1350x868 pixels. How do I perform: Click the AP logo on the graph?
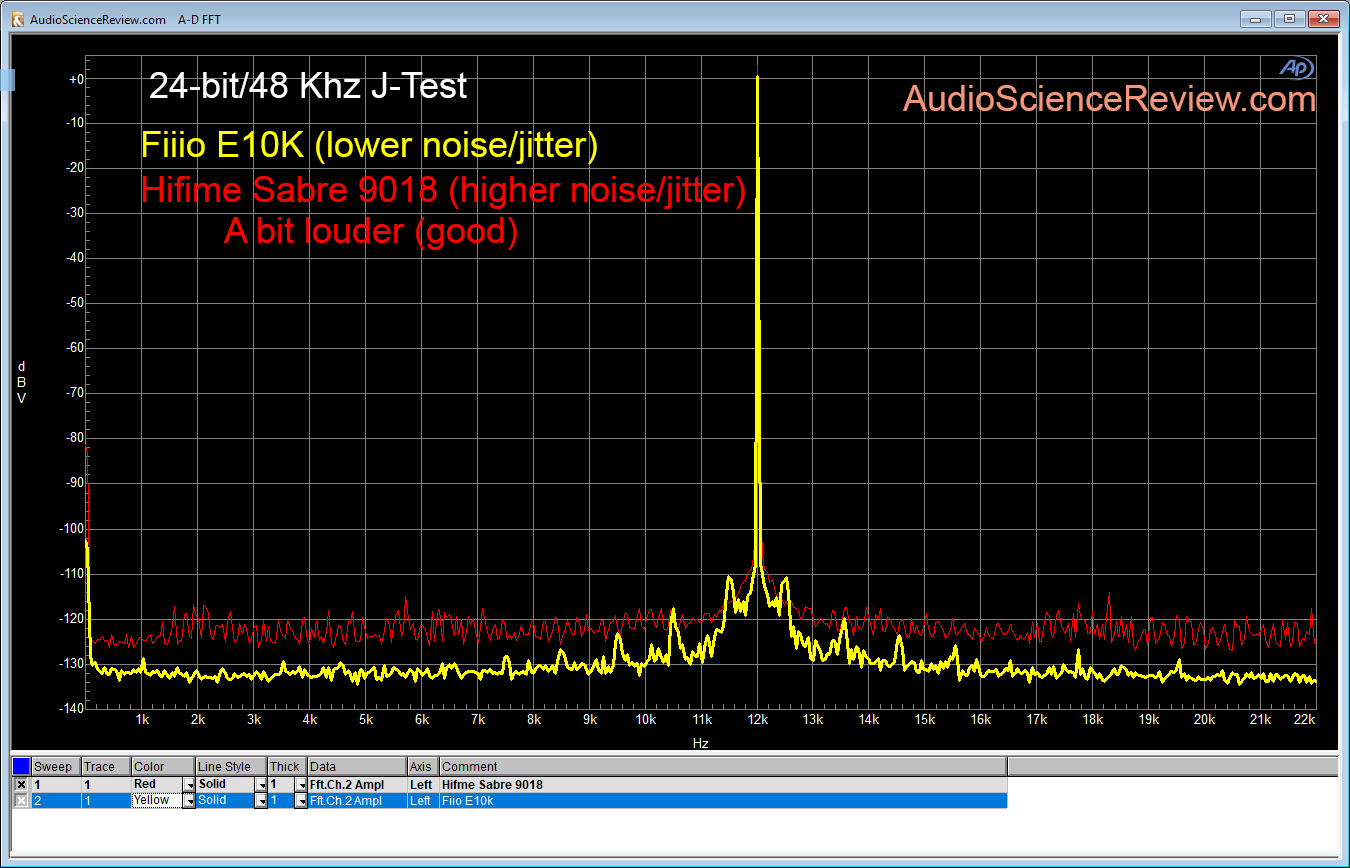pos(1298,68)
